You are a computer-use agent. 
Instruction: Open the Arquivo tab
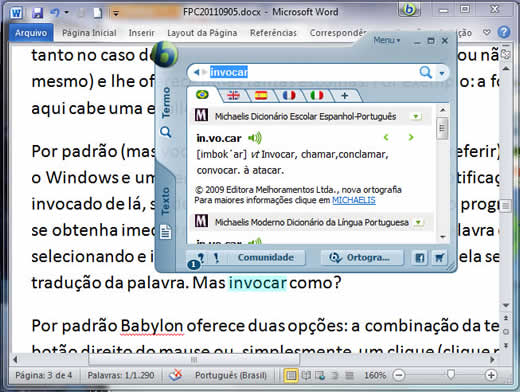[31, 33]
